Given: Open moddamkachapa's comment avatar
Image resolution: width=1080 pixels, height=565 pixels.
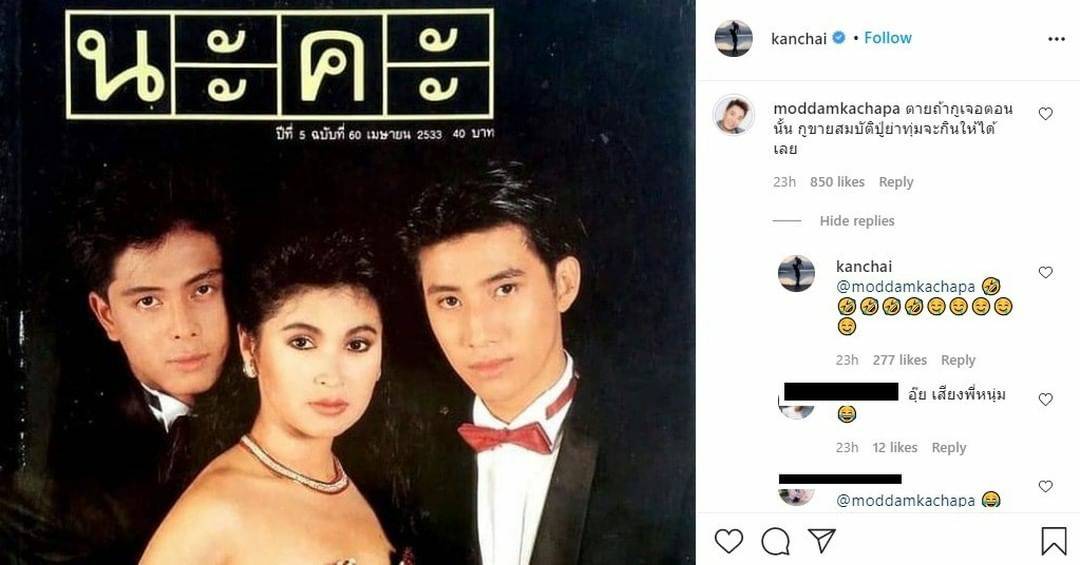Looking at the screenshot, I should click(x=734, y=115).
